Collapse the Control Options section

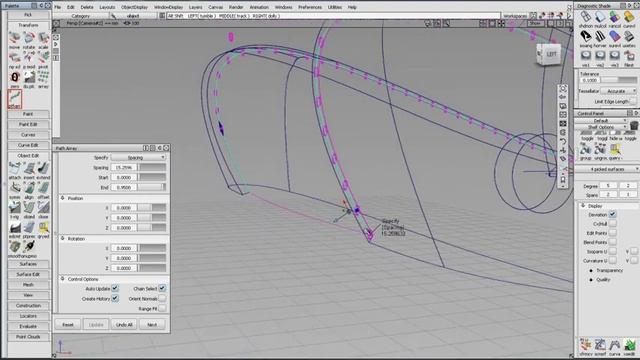coord(63,279)
